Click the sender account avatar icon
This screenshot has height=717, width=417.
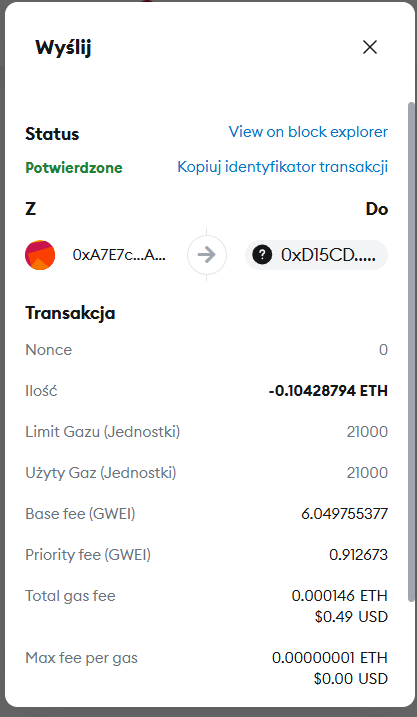[40, 255]
